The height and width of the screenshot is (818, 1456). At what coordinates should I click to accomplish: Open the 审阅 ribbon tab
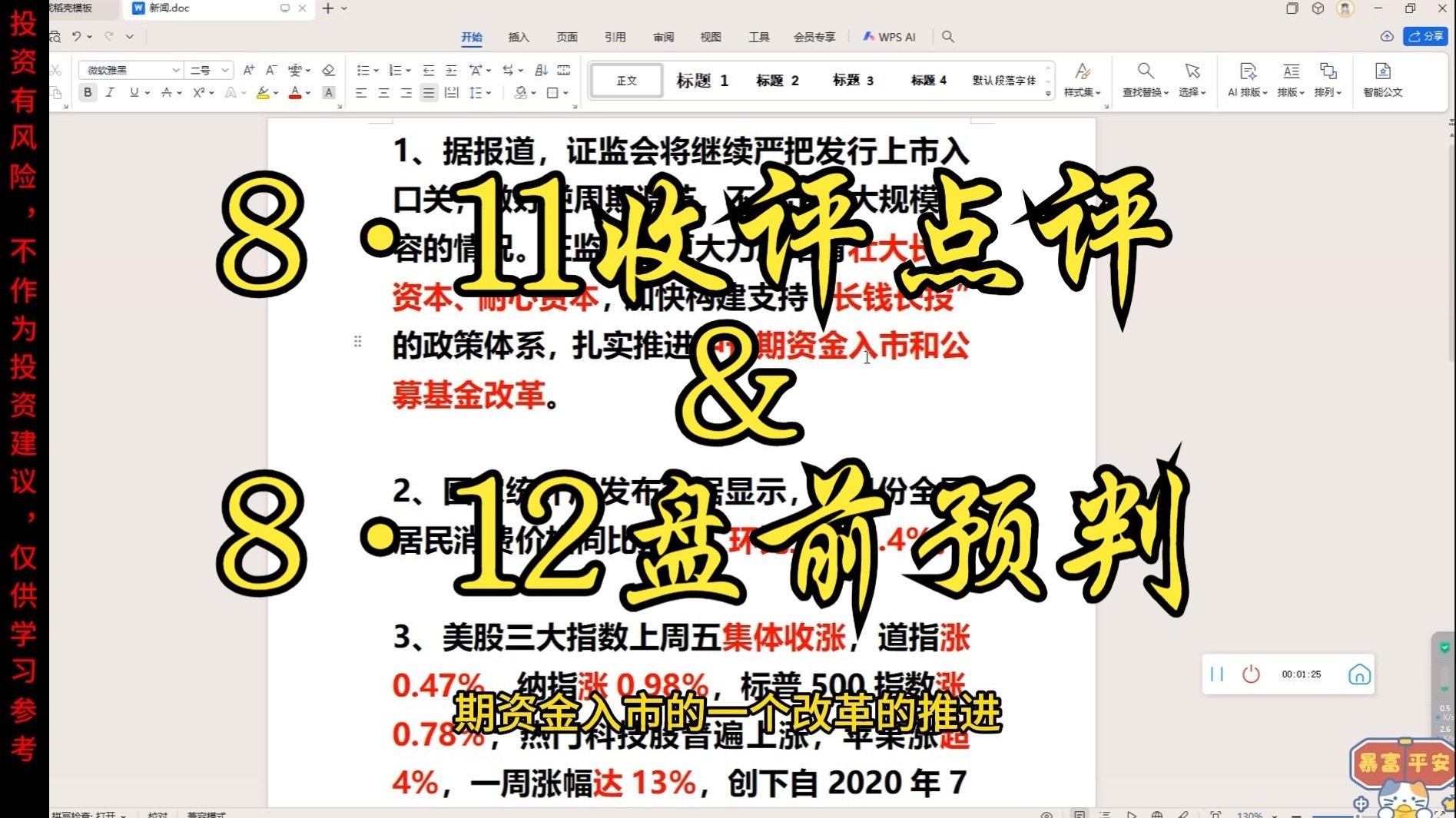pos(663,37)
